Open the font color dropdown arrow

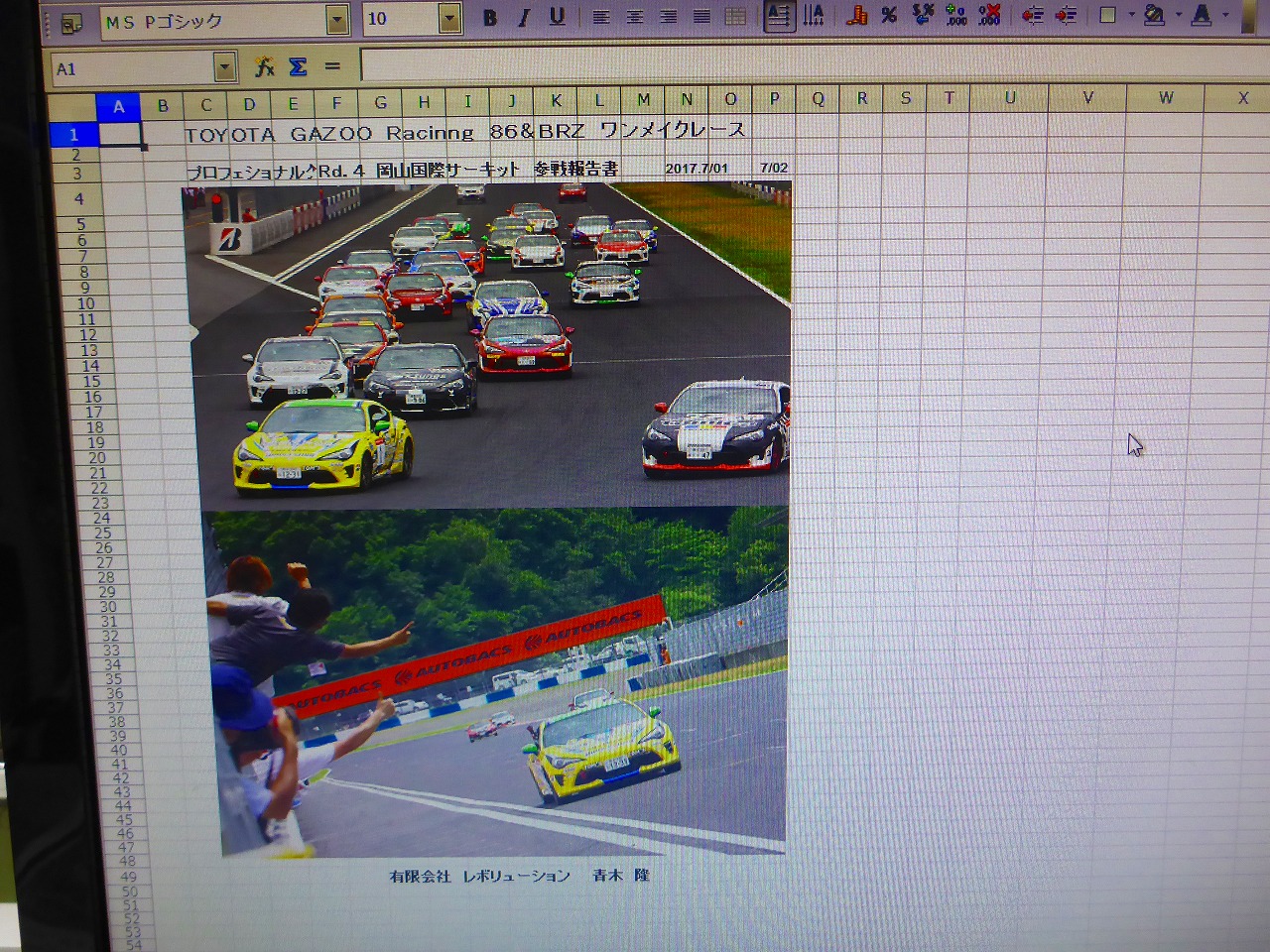[1226, 15]
